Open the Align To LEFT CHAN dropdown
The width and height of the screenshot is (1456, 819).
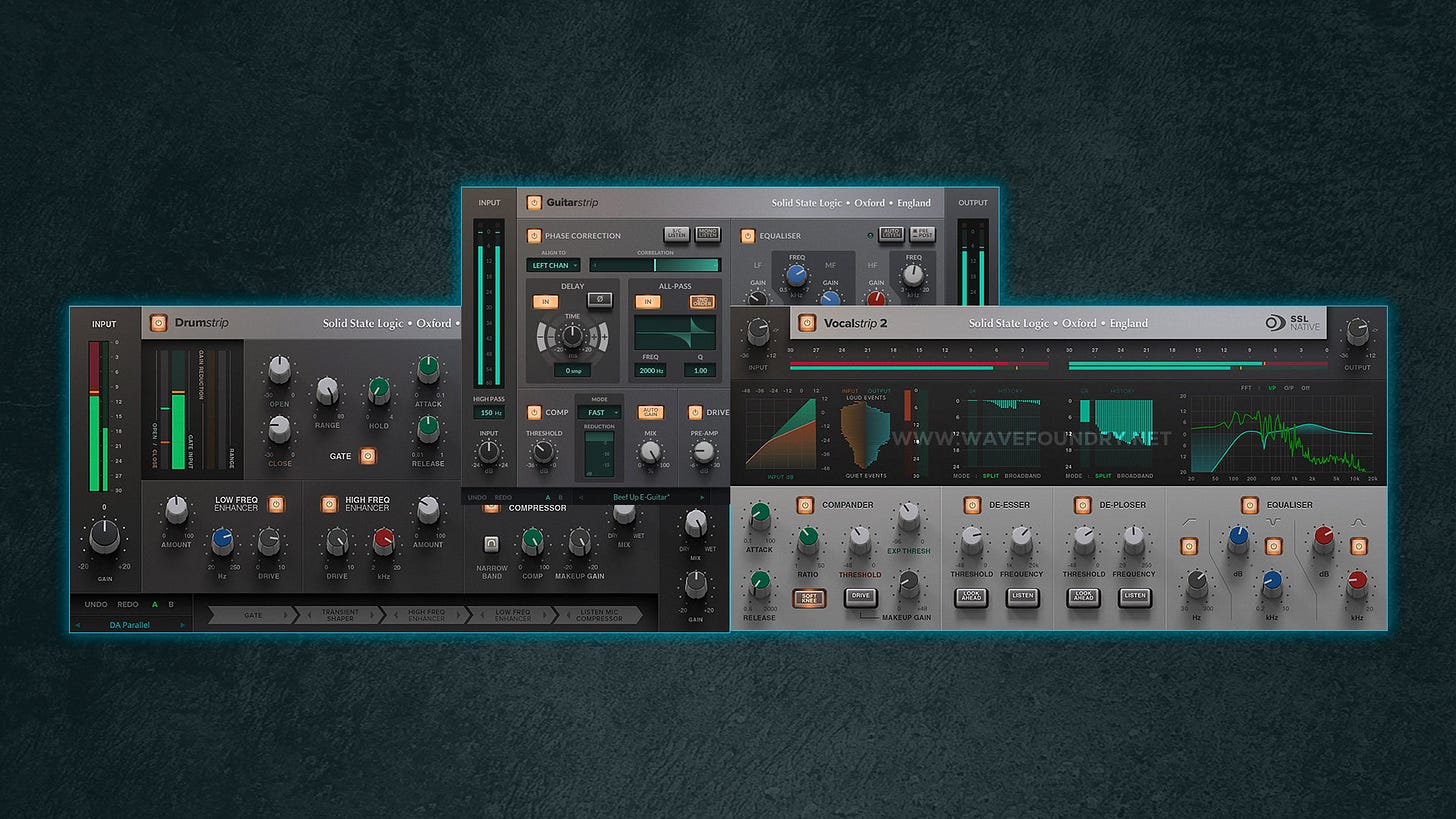tap(553, 265)
